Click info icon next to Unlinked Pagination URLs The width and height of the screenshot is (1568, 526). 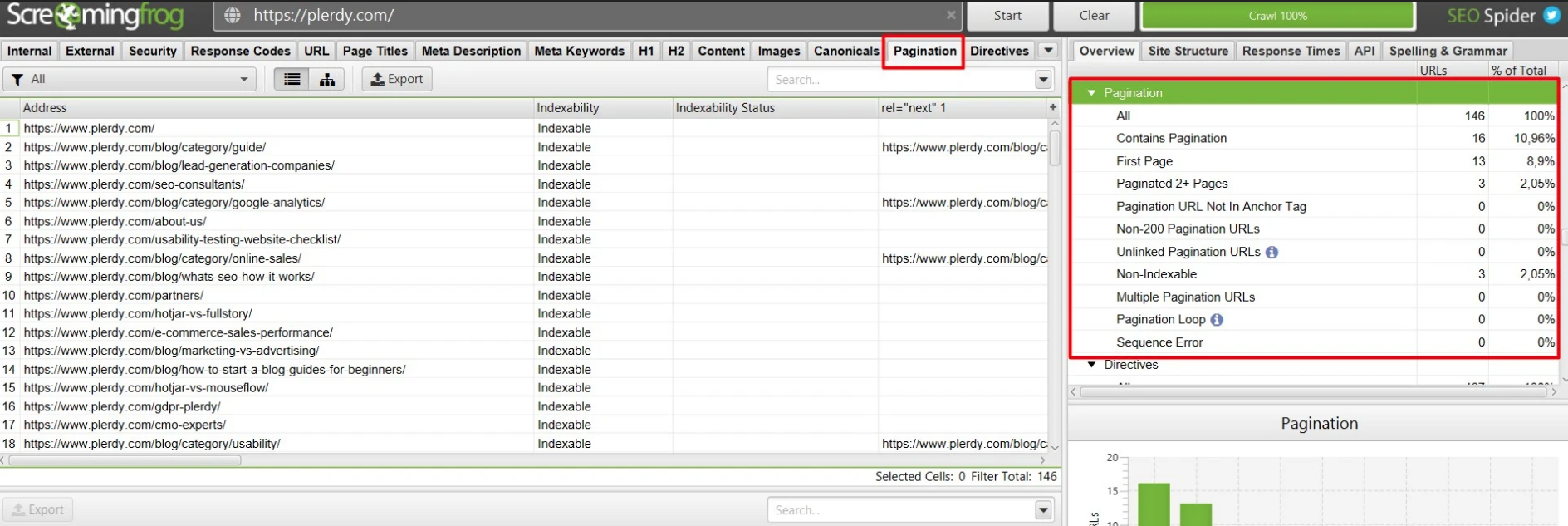click(x=1272, y=252)
